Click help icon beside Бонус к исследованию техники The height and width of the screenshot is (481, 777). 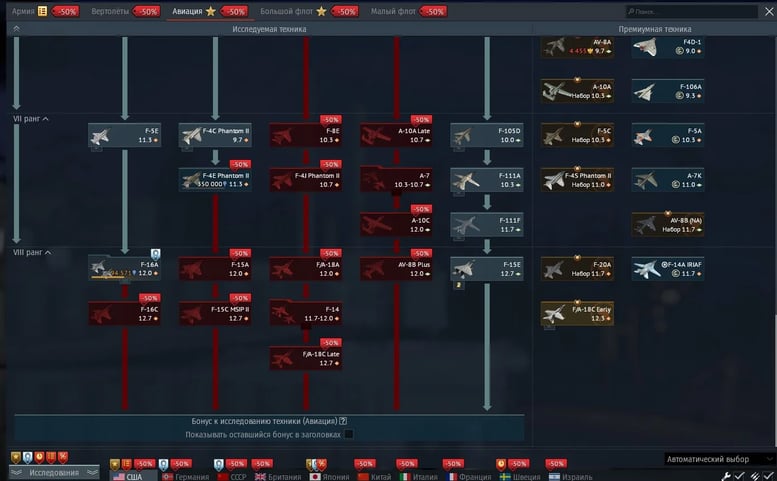(x=343, y=421)
